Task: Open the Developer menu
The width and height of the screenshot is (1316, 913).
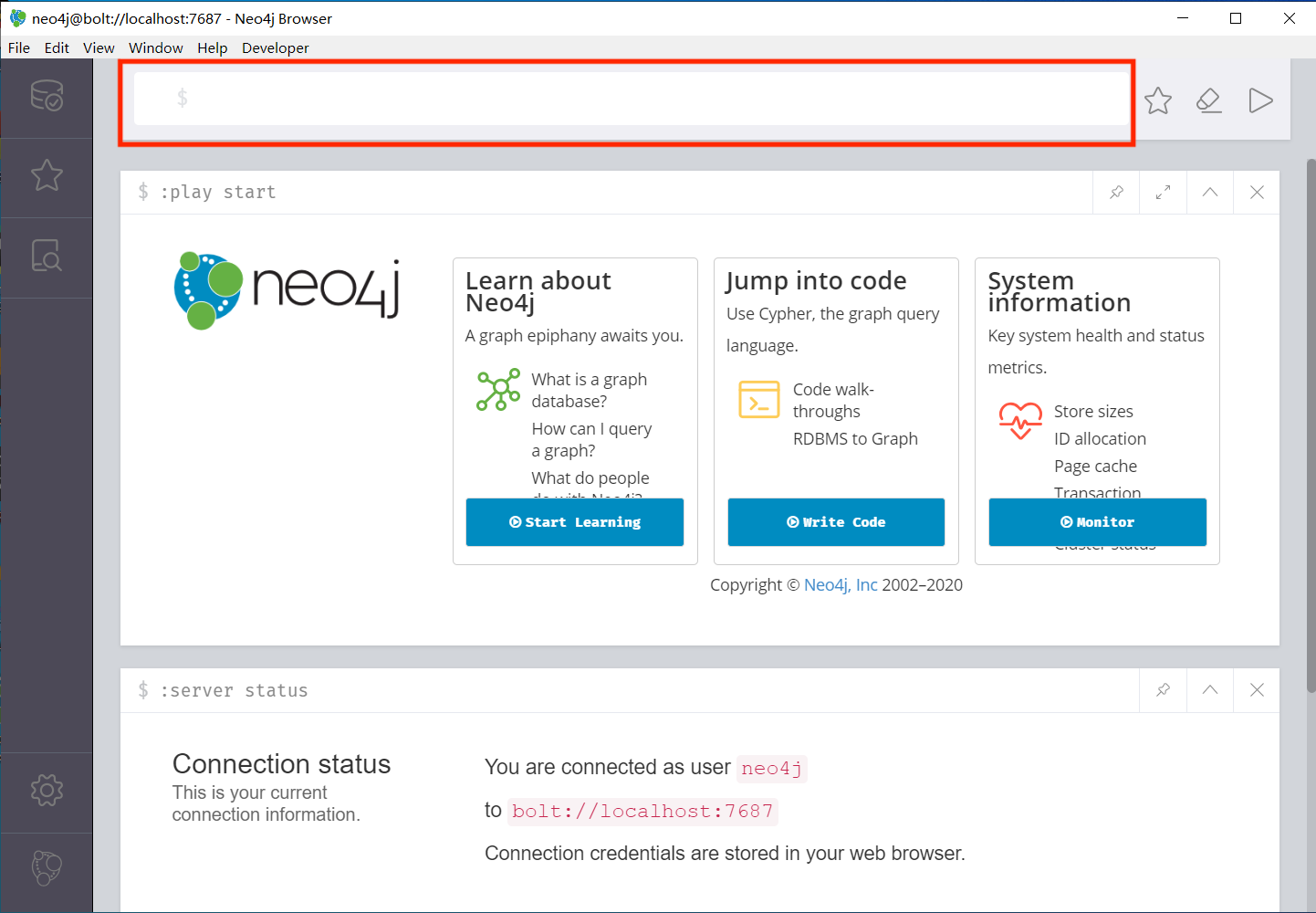Action: pyautogui.click(x=275, y=47)
